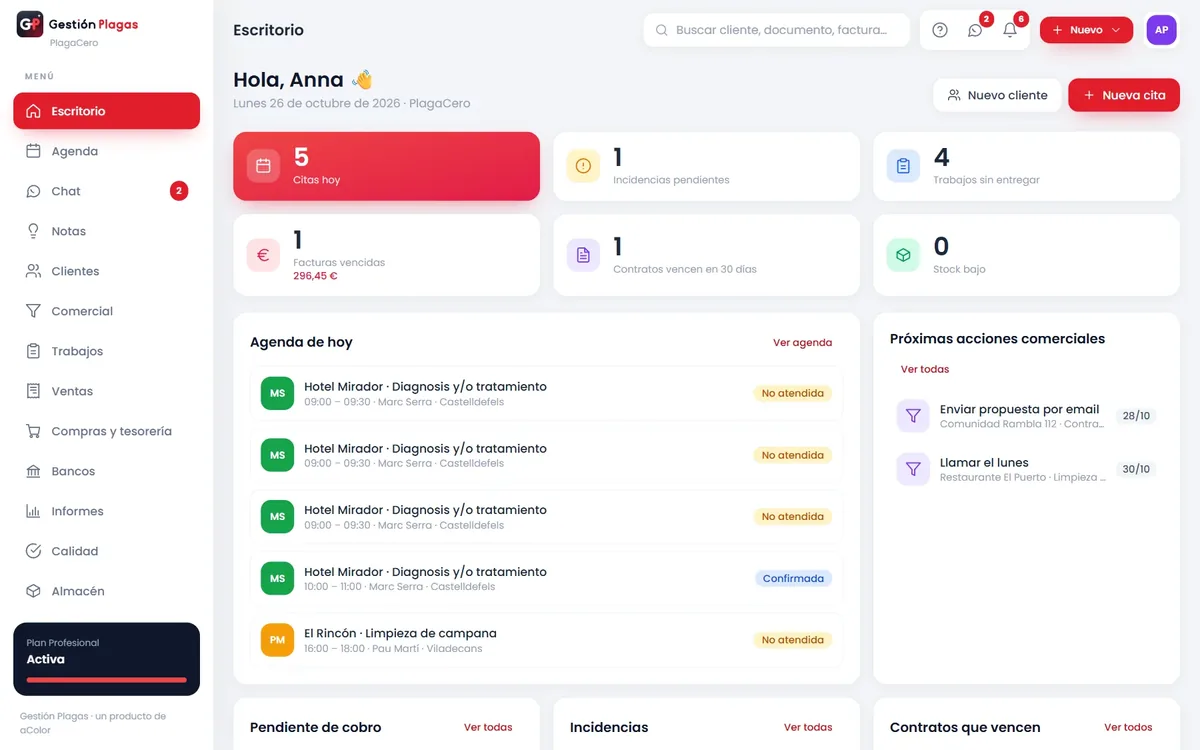Open Almacén in the sidebar

coord(106,591)
